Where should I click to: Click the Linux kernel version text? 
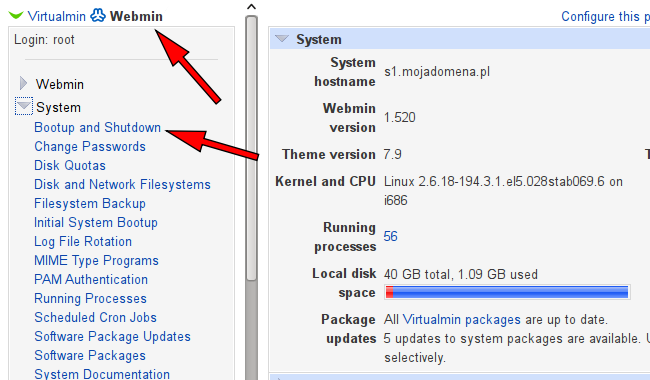tap(503, 191)
